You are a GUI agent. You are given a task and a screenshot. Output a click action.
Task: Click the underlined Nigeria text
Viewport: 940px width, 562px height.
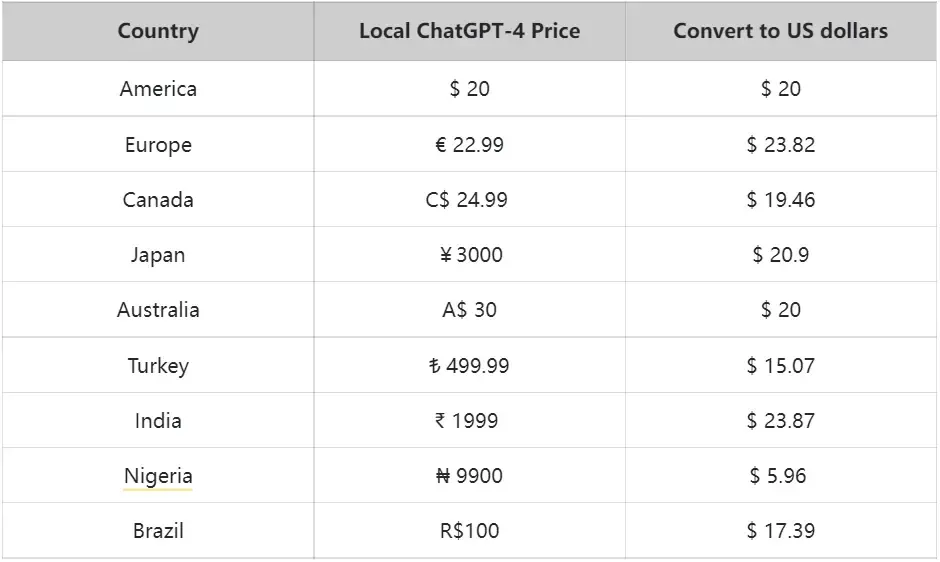tap(158, 476)
